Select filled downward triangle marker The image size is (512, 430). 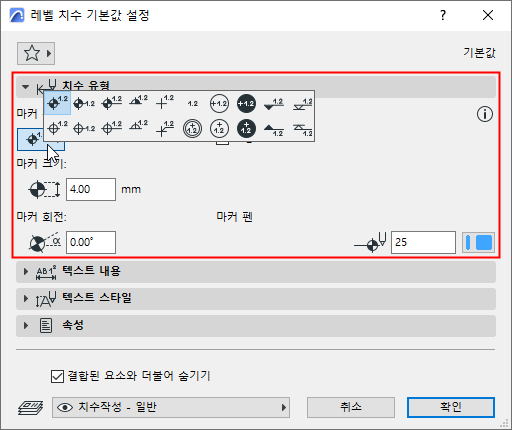point(273,103)
